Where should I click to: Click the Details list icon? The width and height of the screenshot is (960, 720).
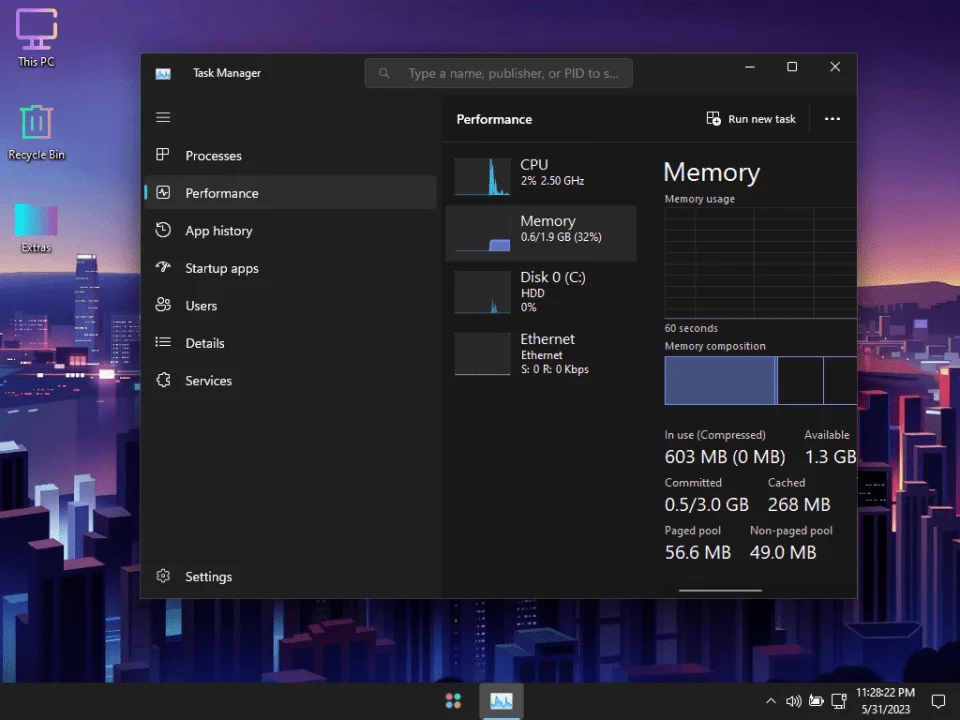163,342
